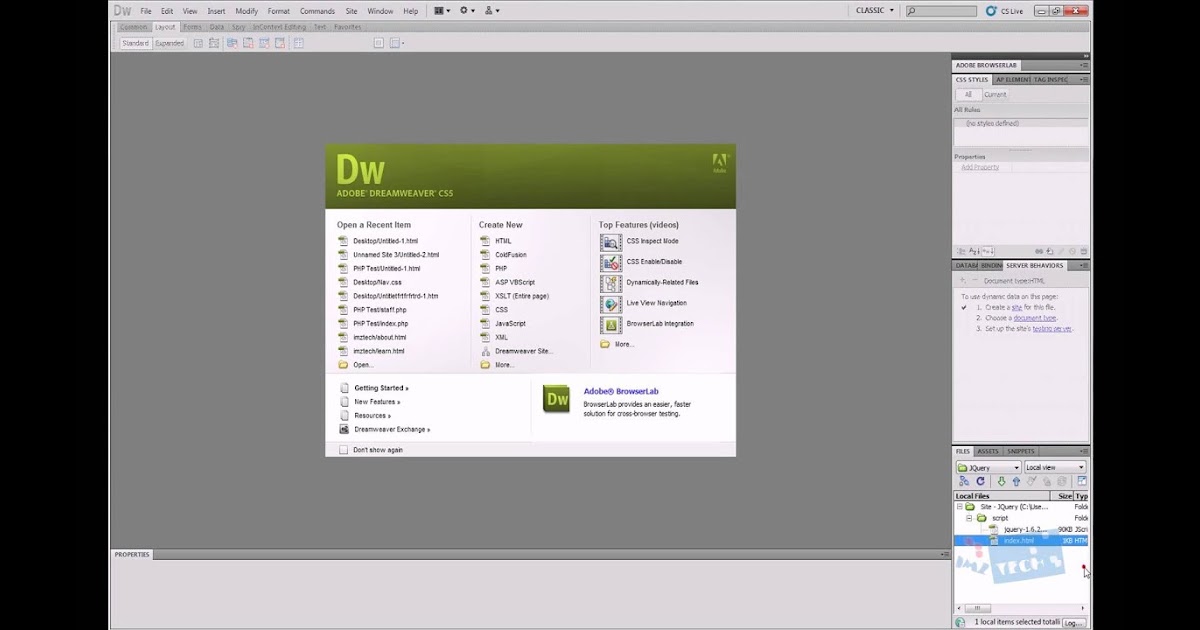Switch to the AP Elements panel tab
Viewport: 1200px width, 630px height.
coord(1013,79)
